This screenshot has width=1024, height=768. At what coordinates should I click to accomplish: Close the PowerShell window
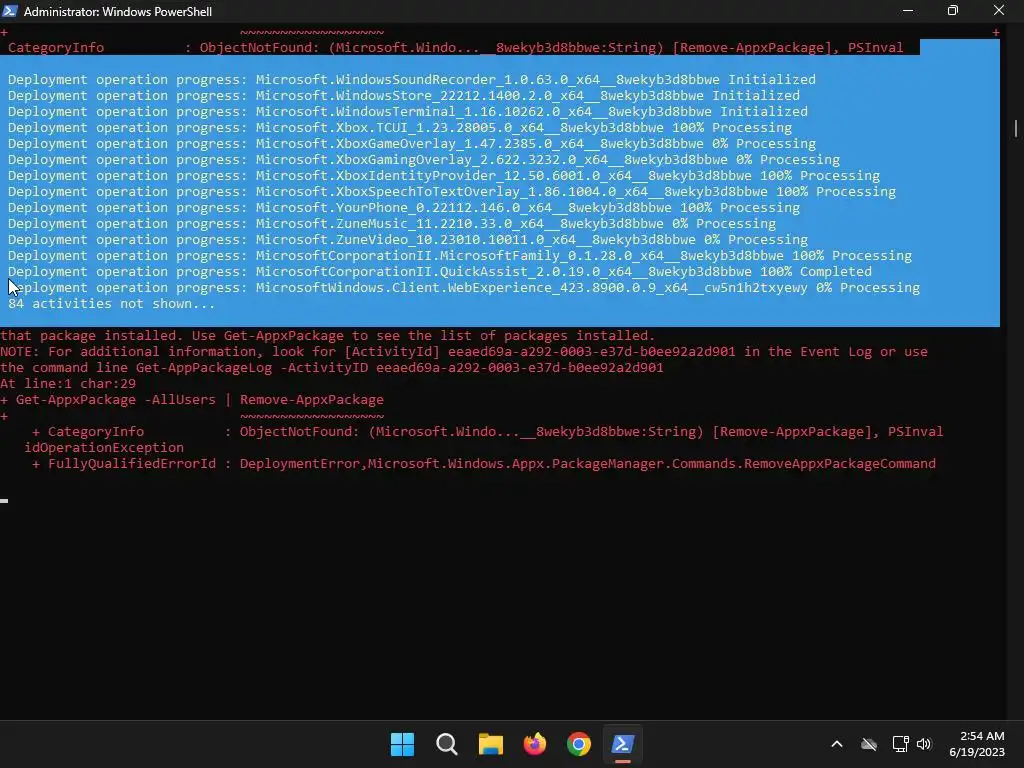(999, 10)
